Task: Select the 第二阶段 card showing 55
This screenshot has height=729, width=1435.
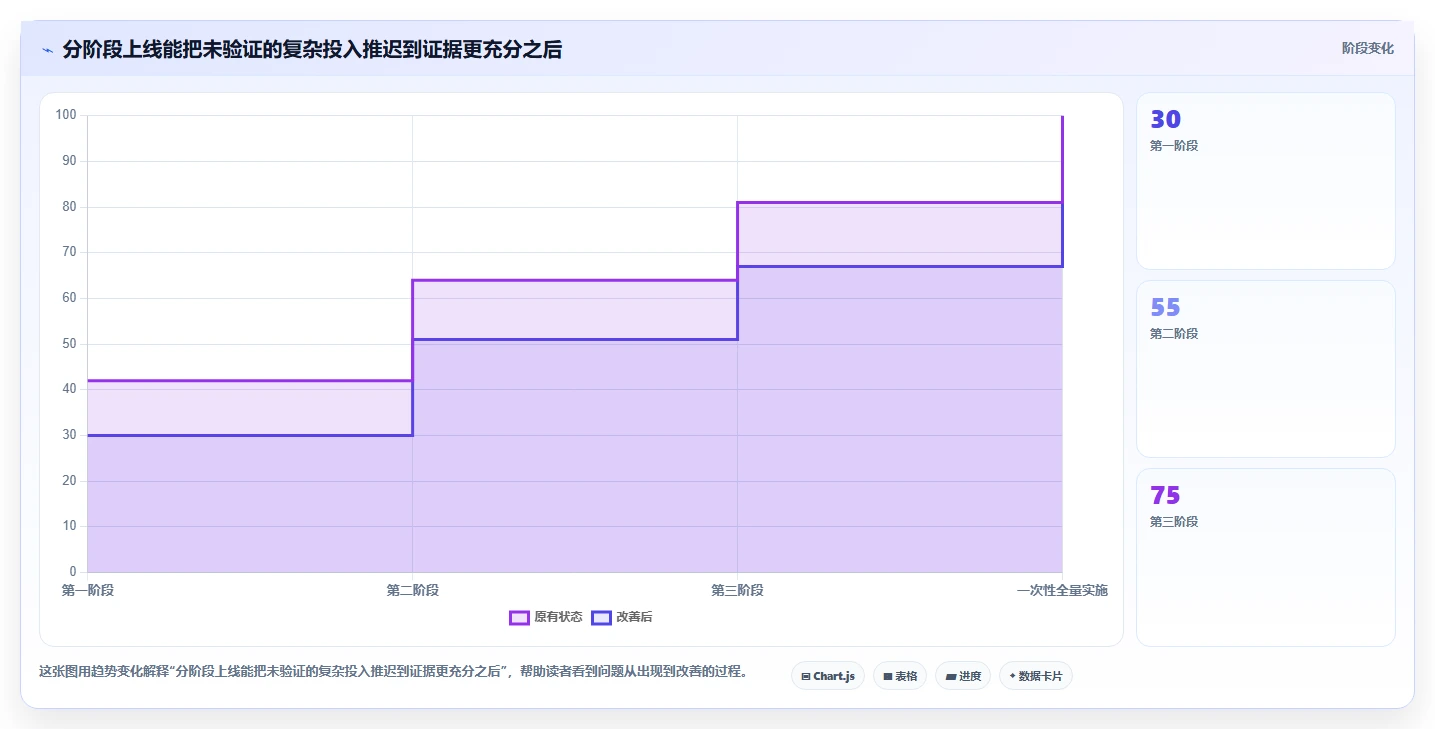Action: pyautogui.click(x=1266, y=369)
